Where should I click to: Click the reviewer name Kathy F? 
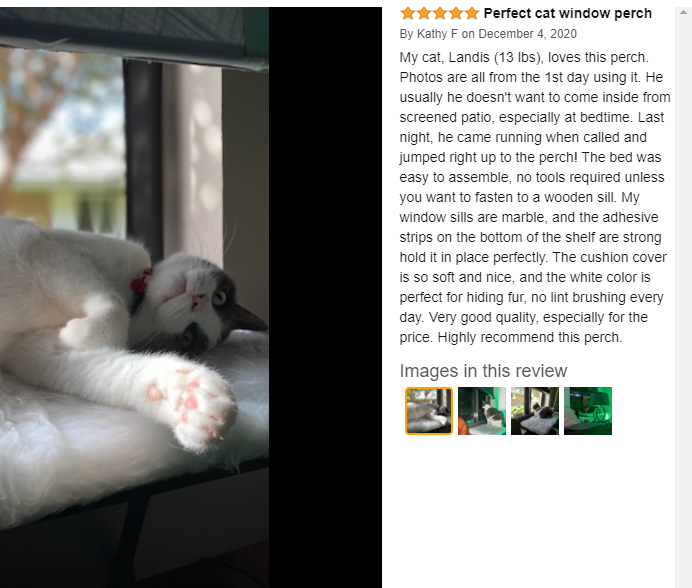pyautogui.click(x=437, y=34)
